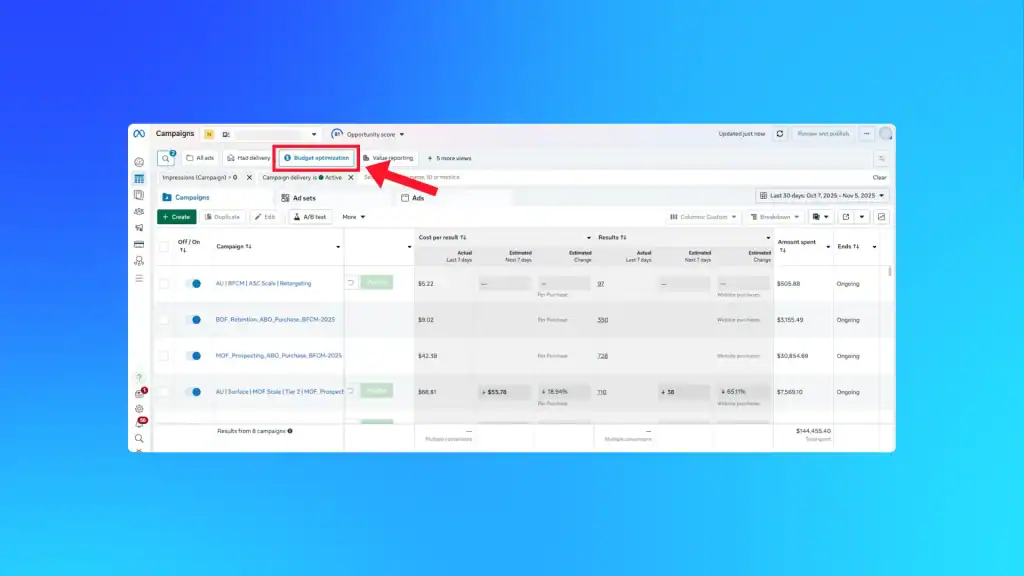Open the sidebar inbox icon with badge 1

[139, 393]
